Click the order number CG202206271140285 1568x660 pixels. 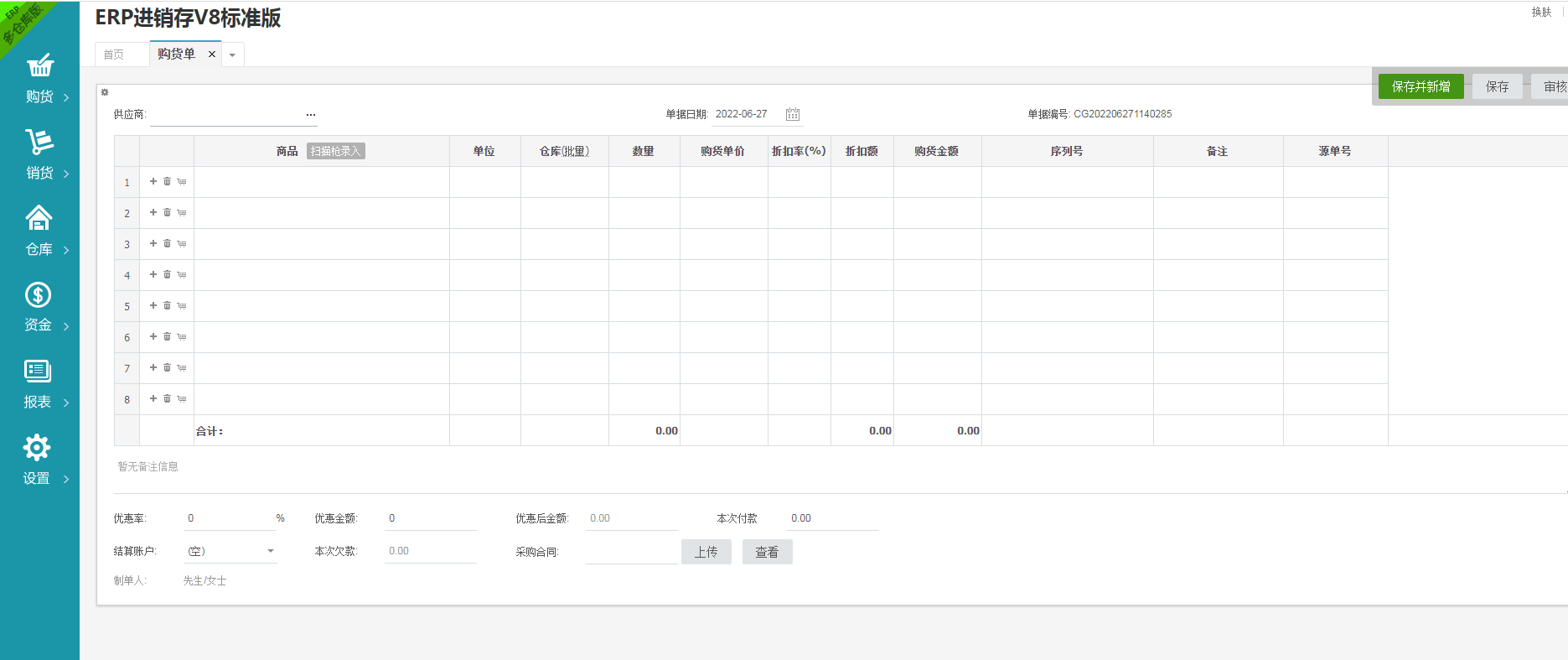[1123, 114]
